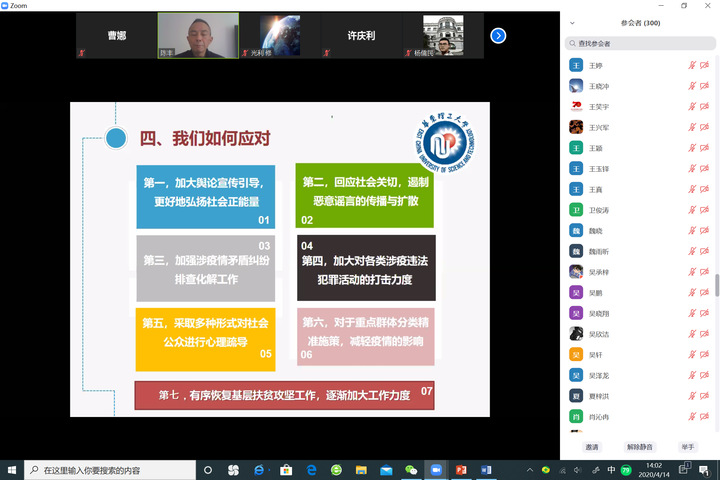Screen dimensions: 720x480
Task: Show next video thumbnails with blue arrow
Action: coord(498,36)
